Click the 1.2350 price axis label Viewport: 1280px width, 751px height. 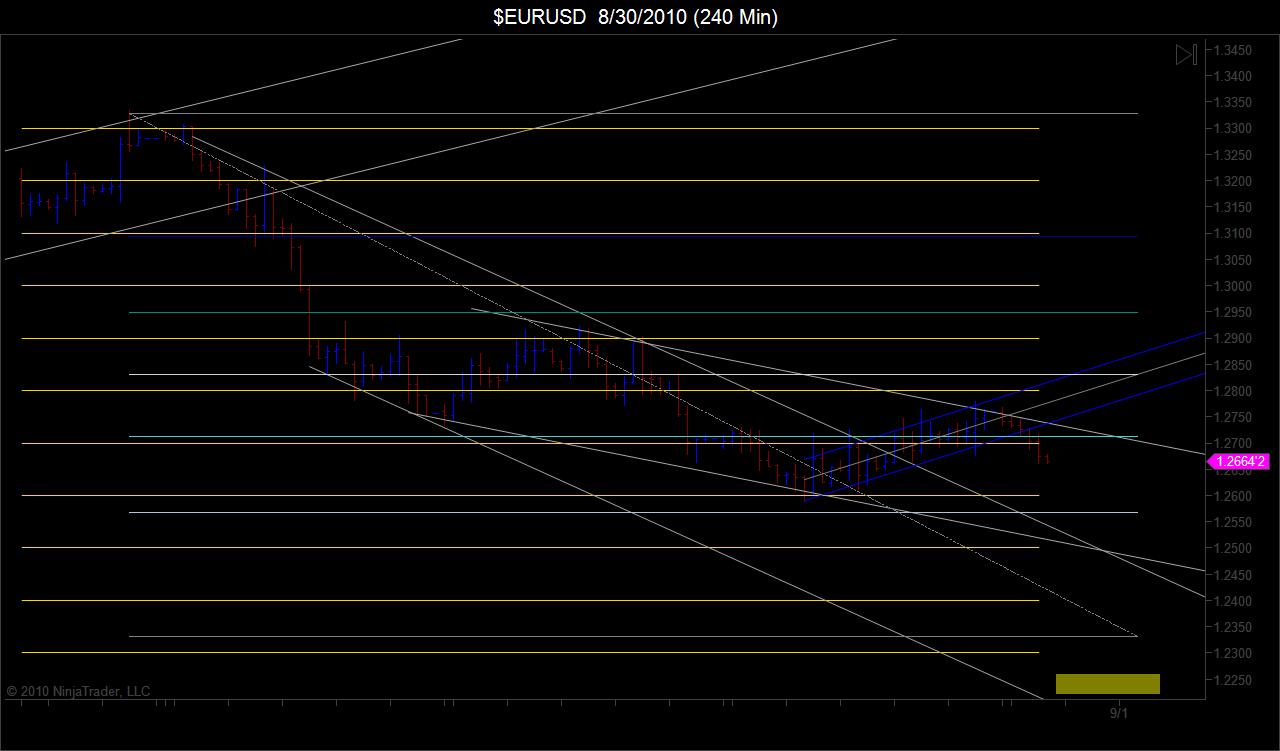pyautogui.click(x=1233, y=627)
